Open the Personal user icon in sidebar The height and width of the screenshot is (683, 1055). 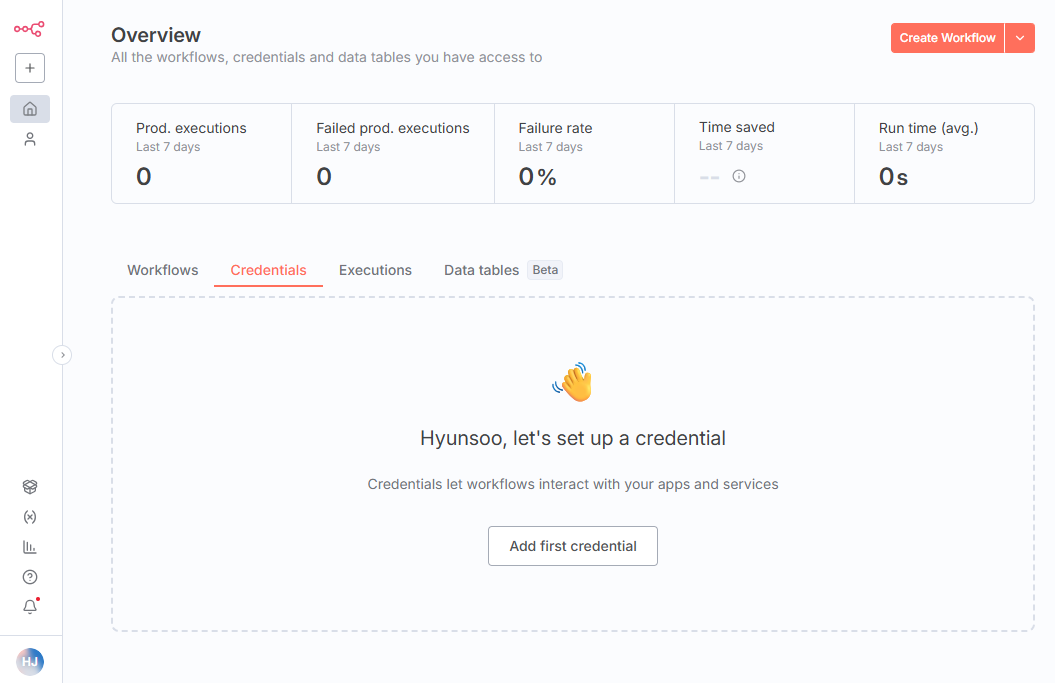(30, 139)
